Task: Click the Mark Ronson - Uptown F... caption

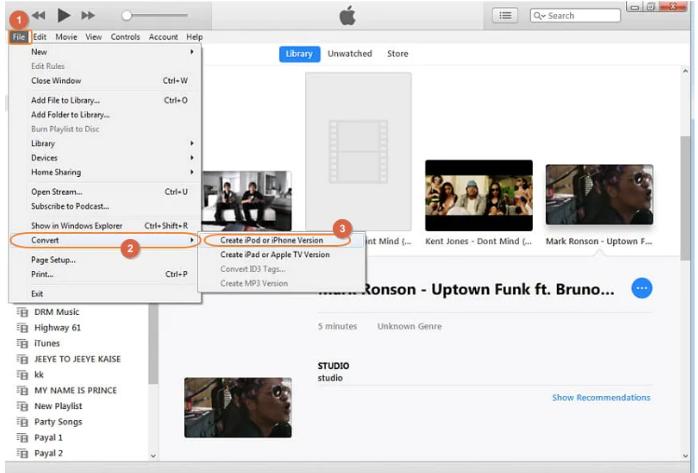Action: [599, 241]
